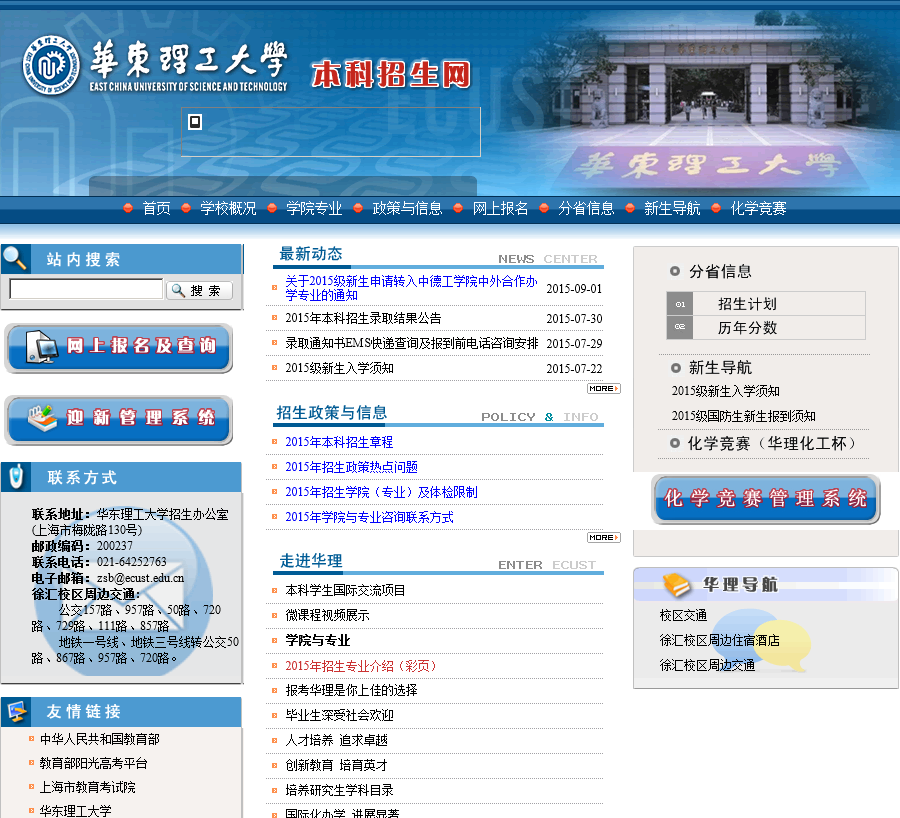Open 华东理工大学 friendly link
Viewport: 900px width, 818px height.
[75, 811]
